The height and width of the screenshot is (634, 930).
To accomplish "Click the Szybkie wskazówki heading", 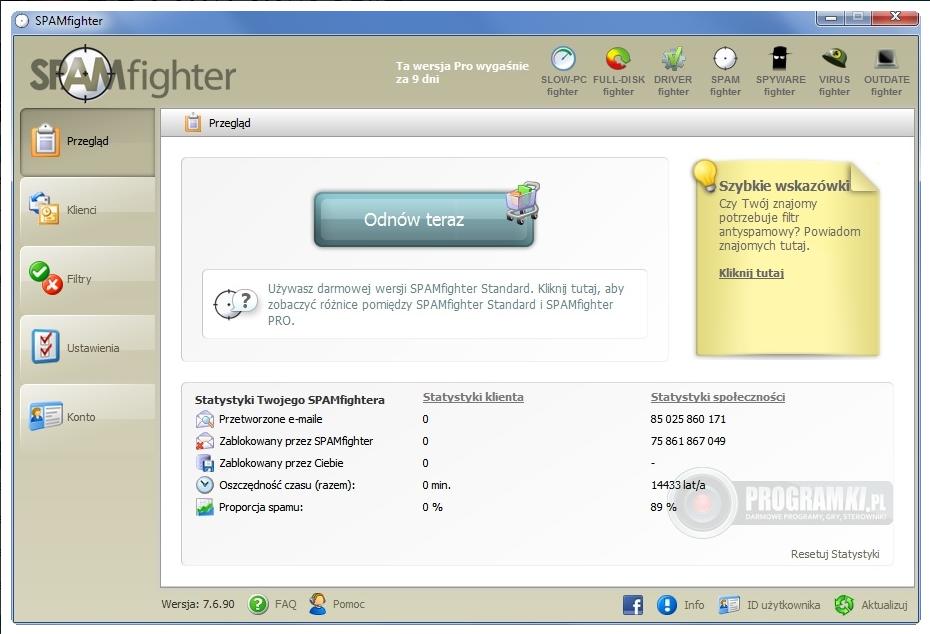I will [784, 186].
